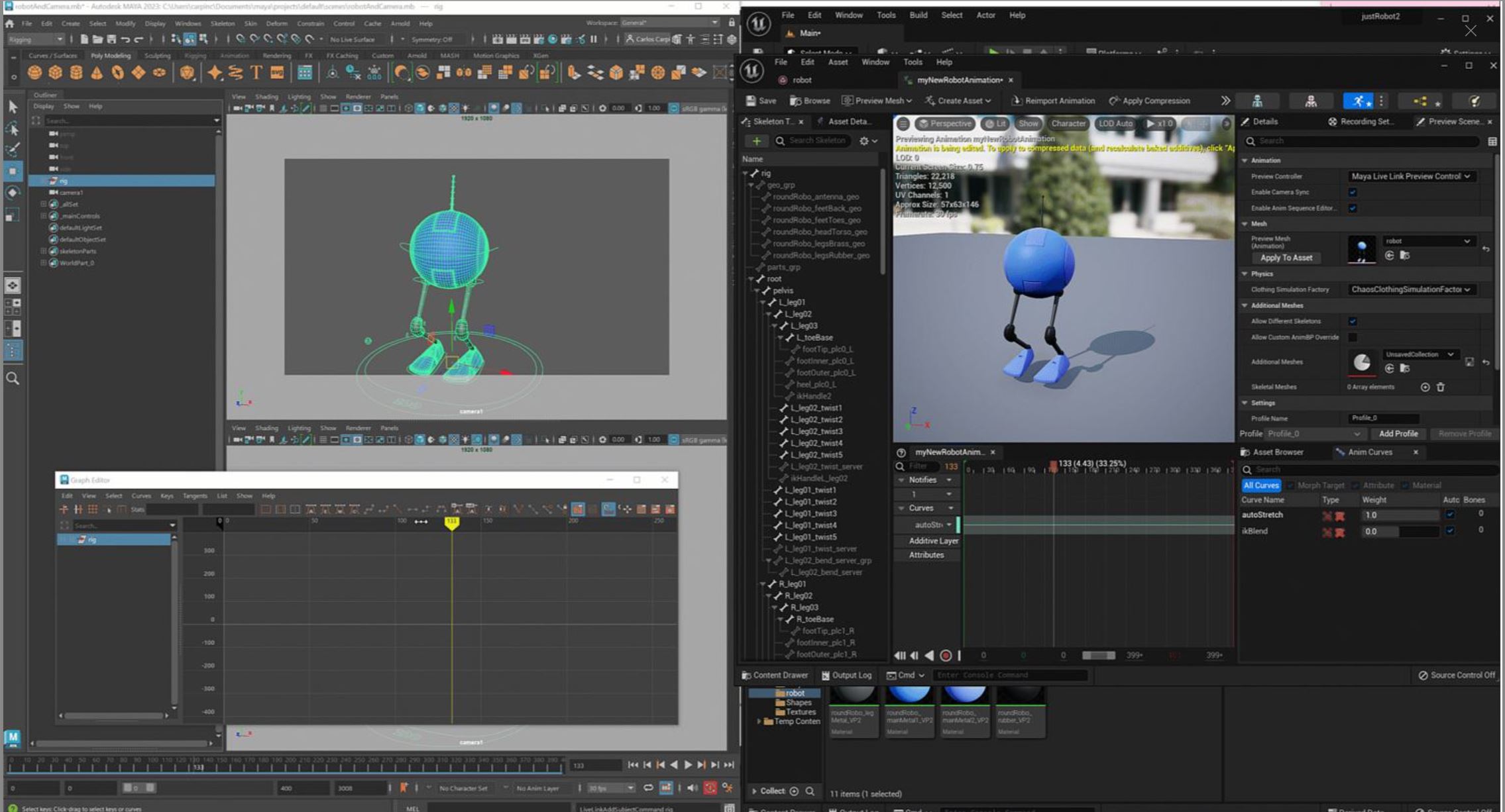Screen dimensions: 1505x812
Task: Click the add skeleton item plus icon
Action: [756, 141]
